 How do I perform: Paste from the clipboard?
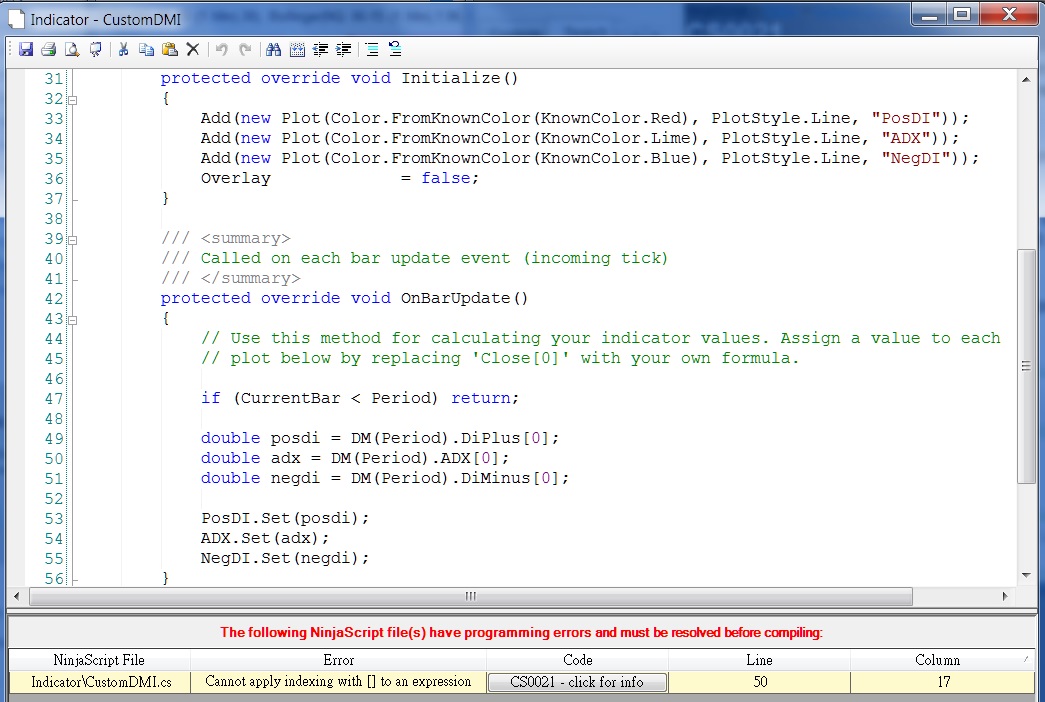coord(170,49)
